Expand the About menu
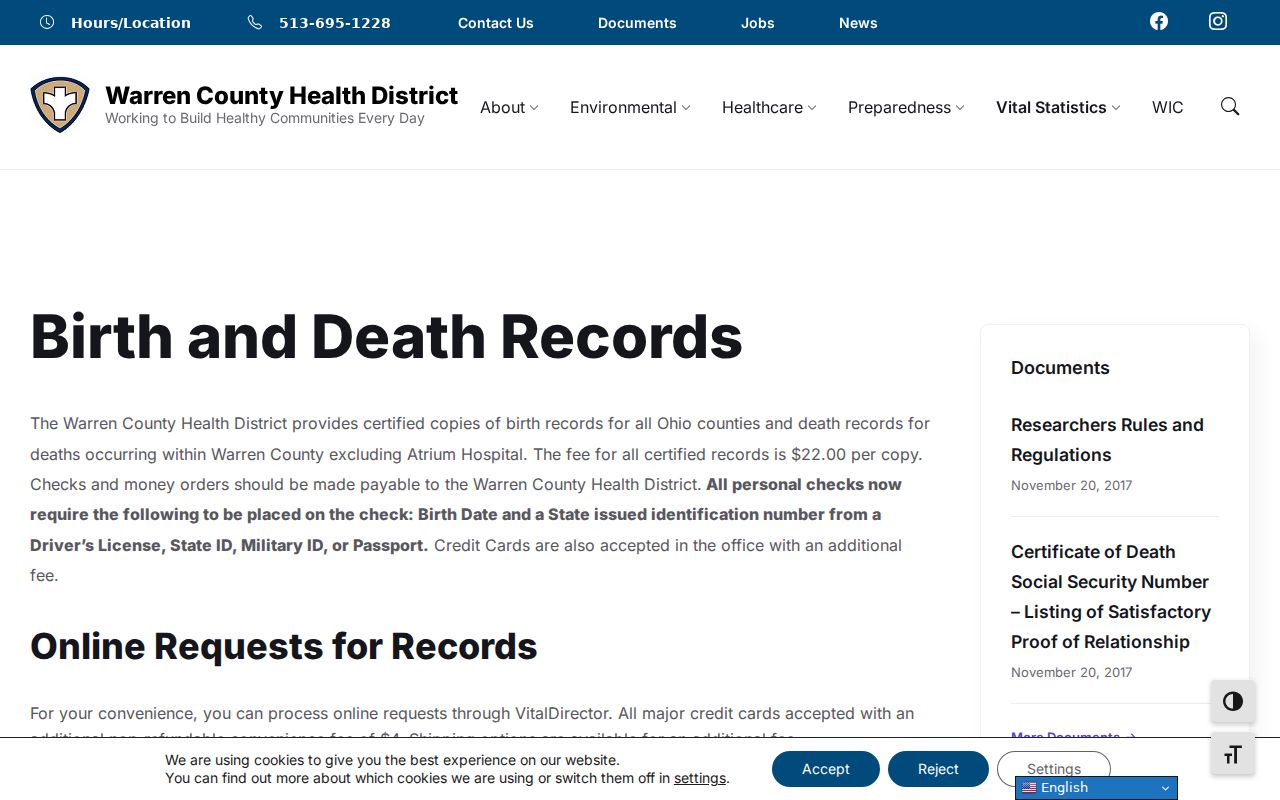 click(x=509, y=107)
